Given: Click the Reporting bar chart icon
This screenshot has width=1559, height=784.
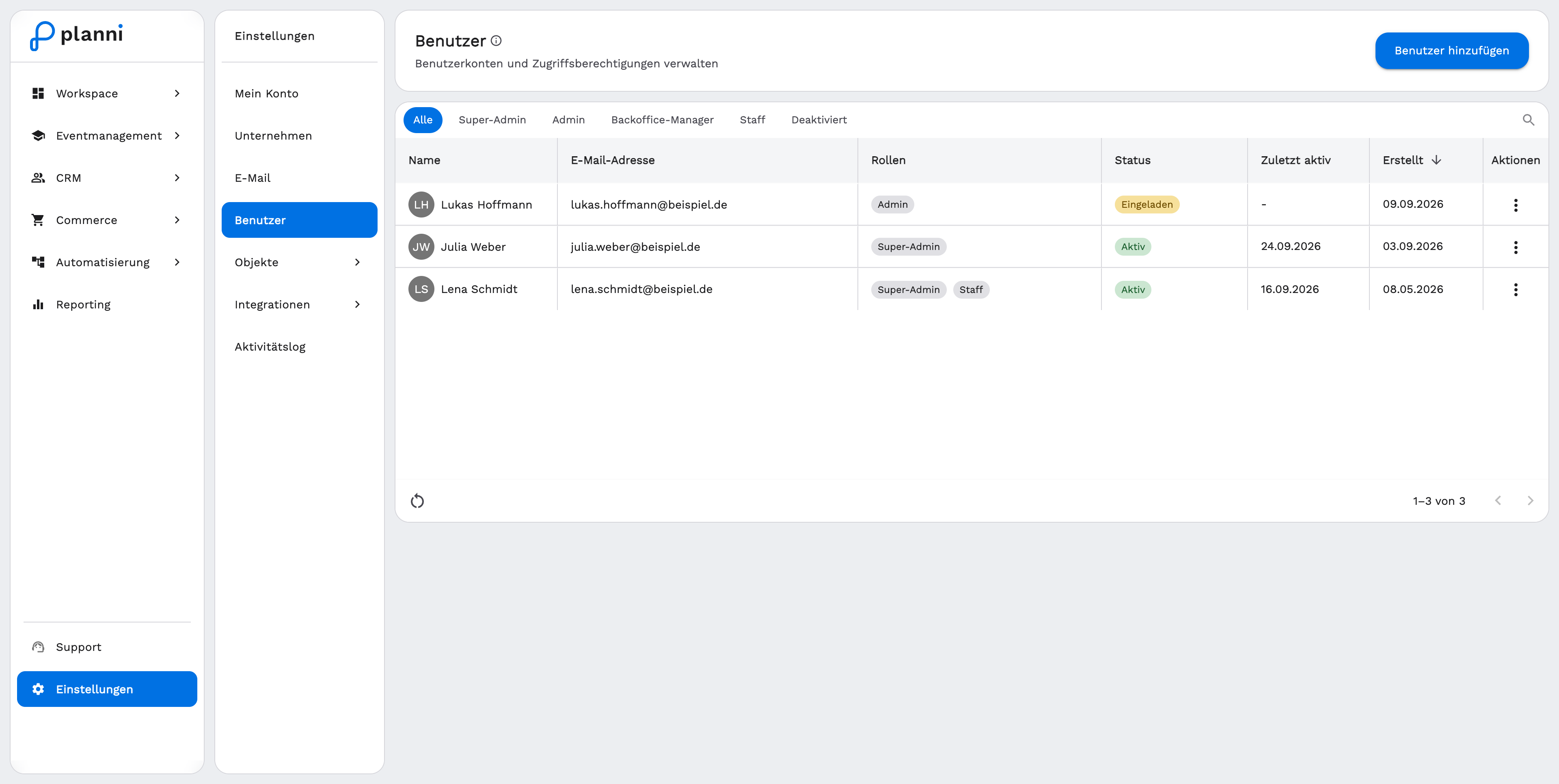Looking at the screenshot, I should pos(38,304).
